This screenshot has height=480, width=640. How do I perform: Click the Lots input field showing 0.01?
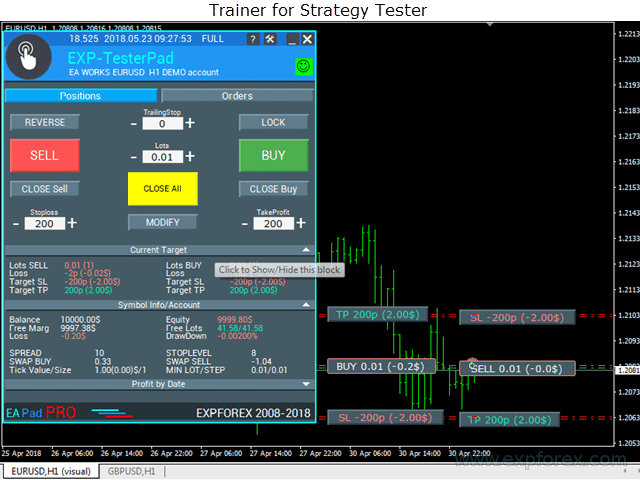coord(162,157)
